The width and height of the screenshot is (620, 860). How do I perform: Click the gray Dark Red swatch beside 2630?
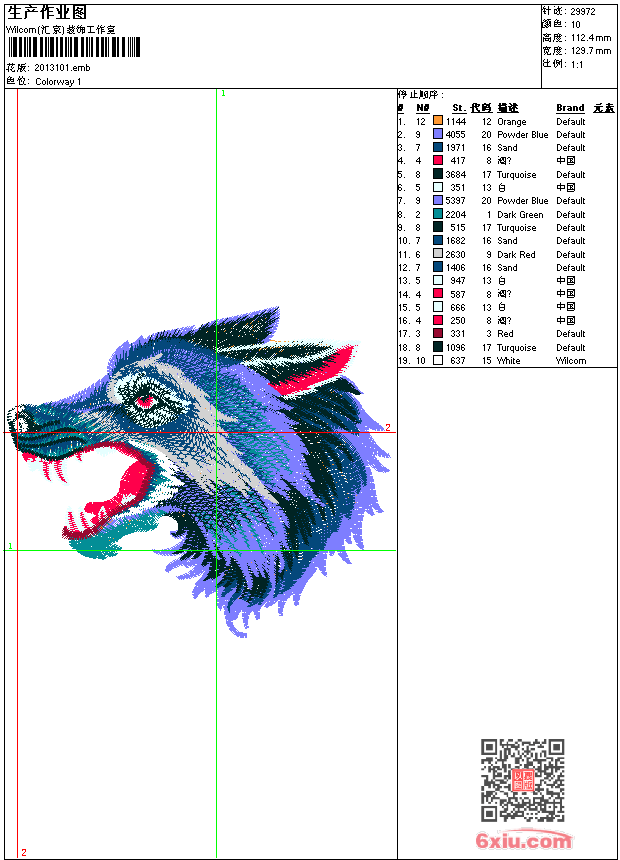pos(438,254)
